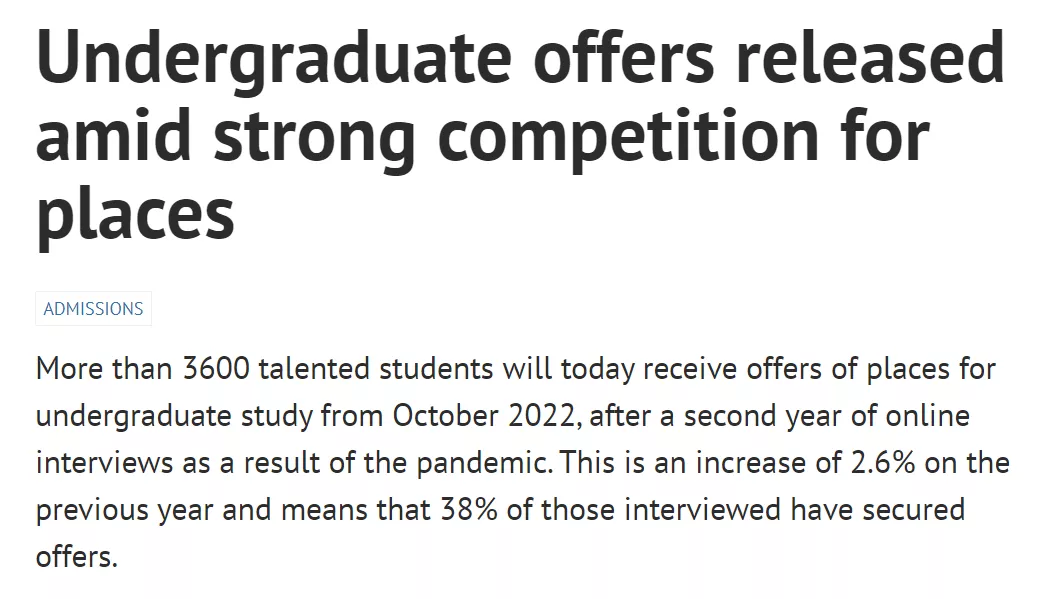
Task: Click the last word "offers." of the paragraph
Action: coord(77,557)
